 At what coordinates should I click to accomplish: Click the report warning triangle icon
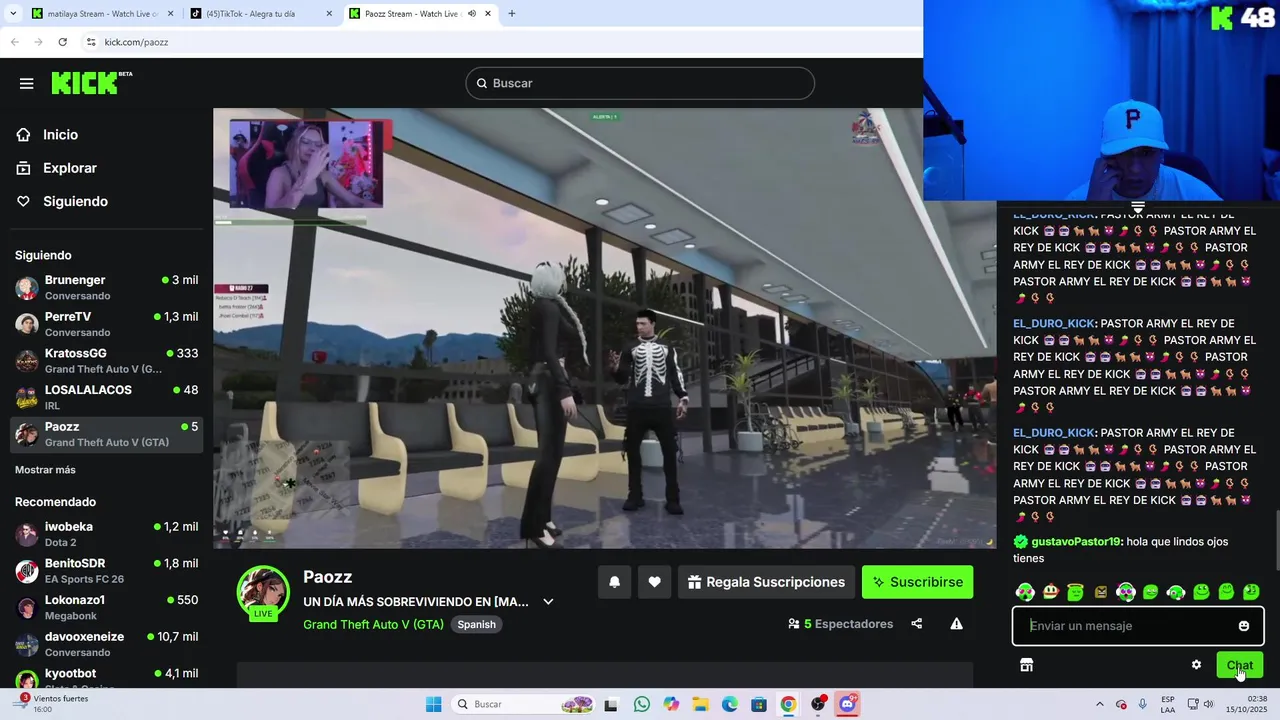click(956, 624)
